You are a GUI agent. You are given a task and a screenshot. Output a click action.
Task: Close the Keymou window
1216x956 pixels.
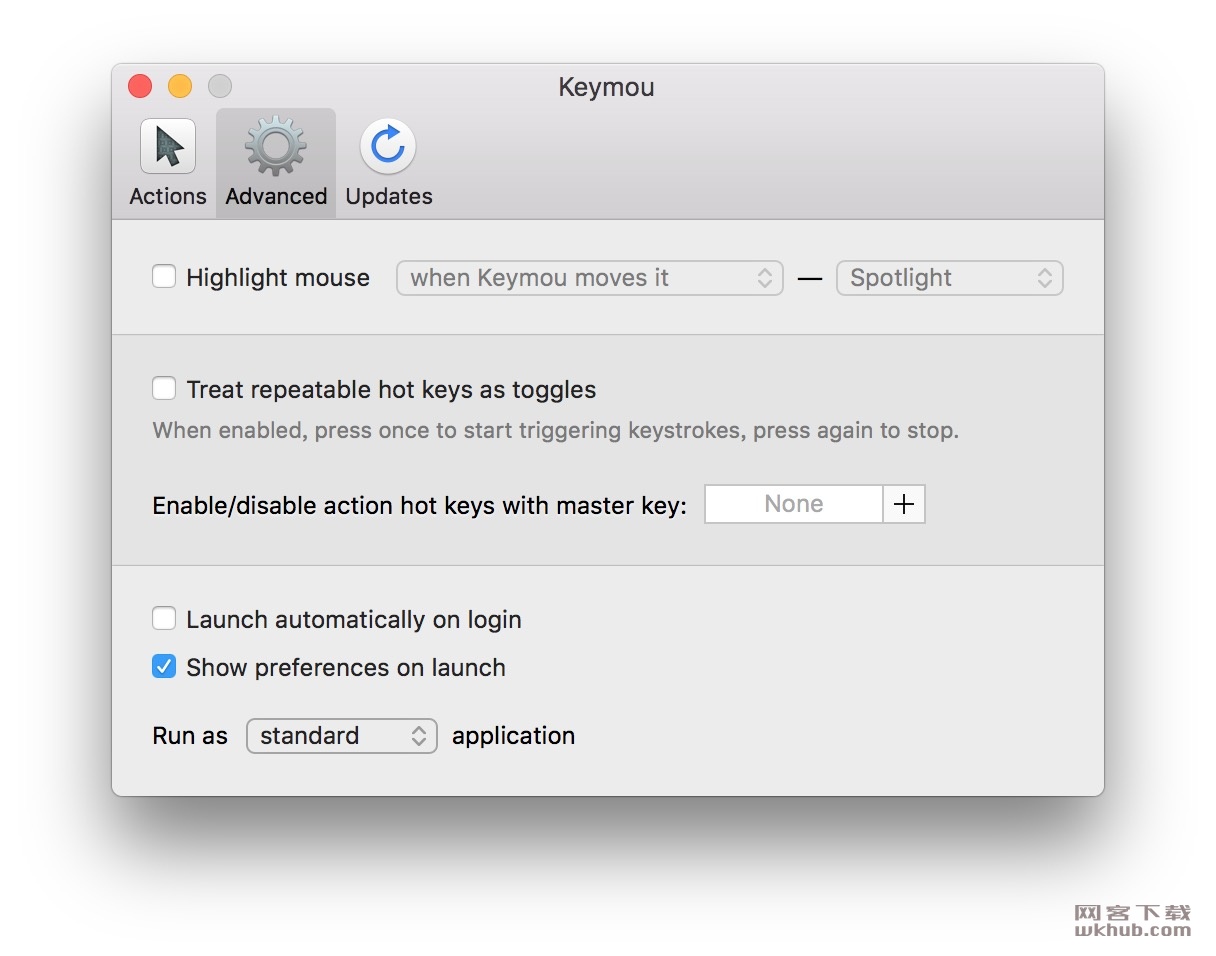pyautogui.click(x=140, y=86)
